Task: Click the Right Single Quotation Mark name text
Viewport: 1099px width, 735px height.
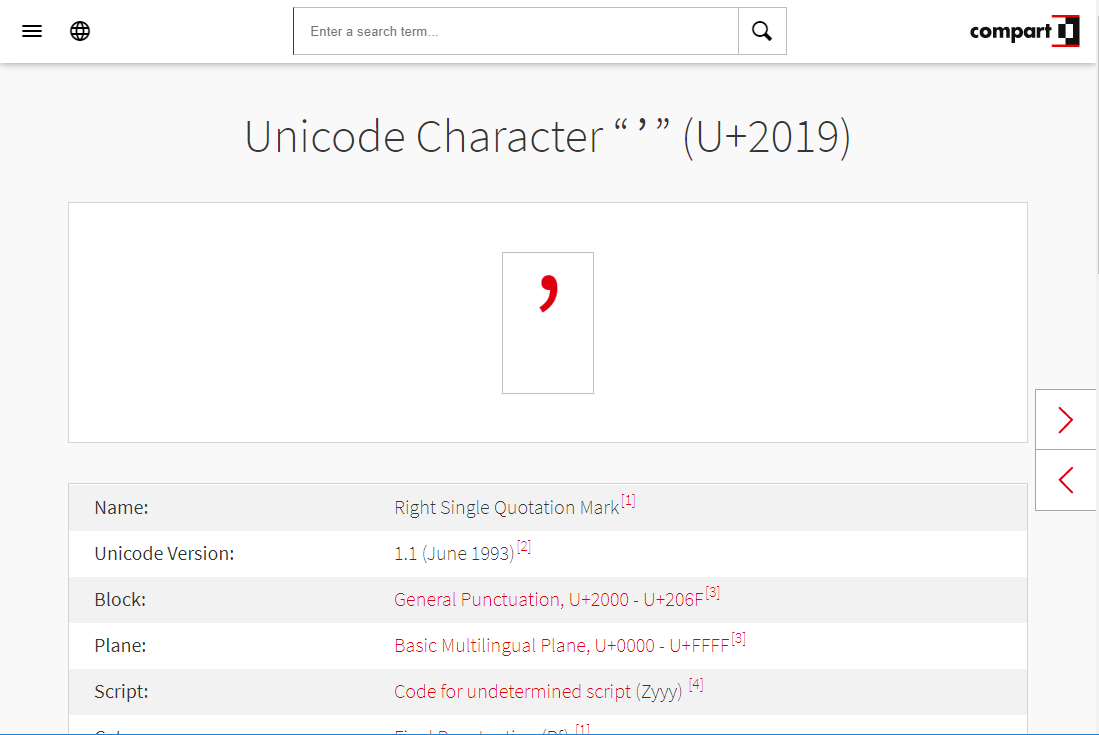Action: 506,508
